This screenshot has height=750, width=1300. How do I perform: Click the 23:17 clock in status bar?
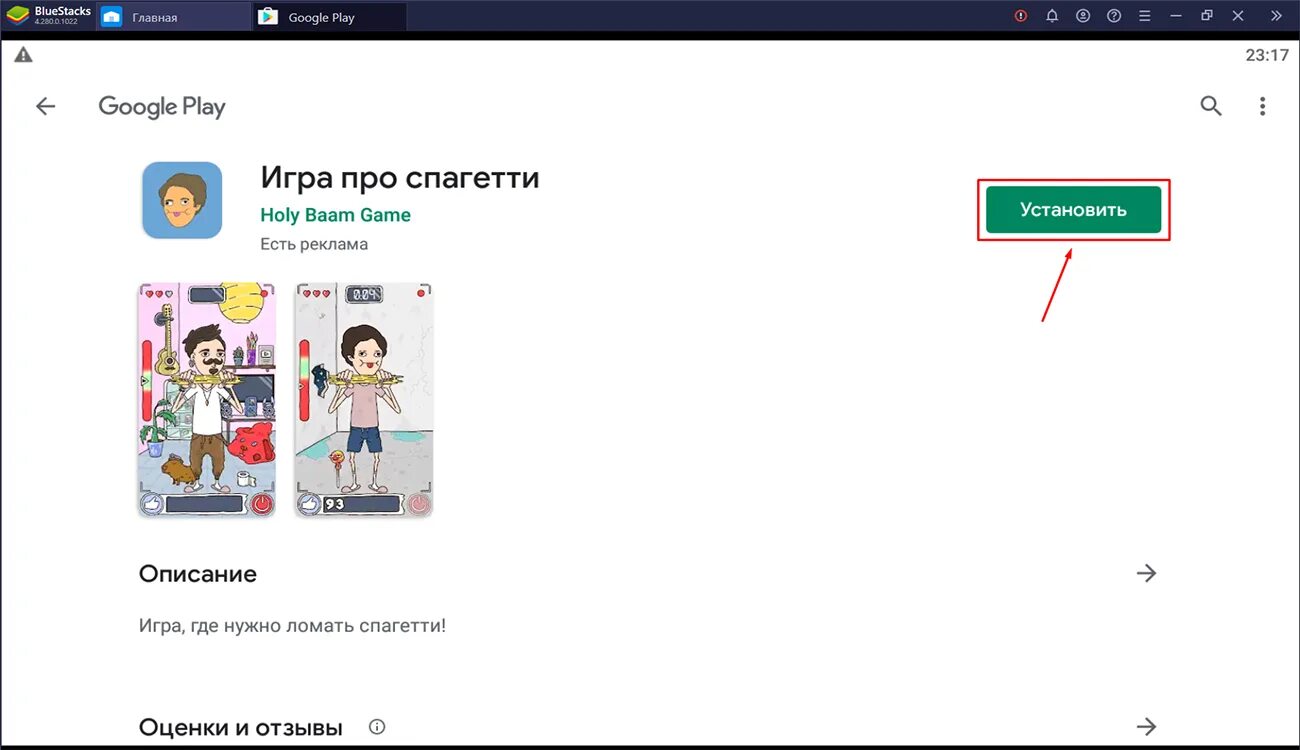pos(1267,56)
